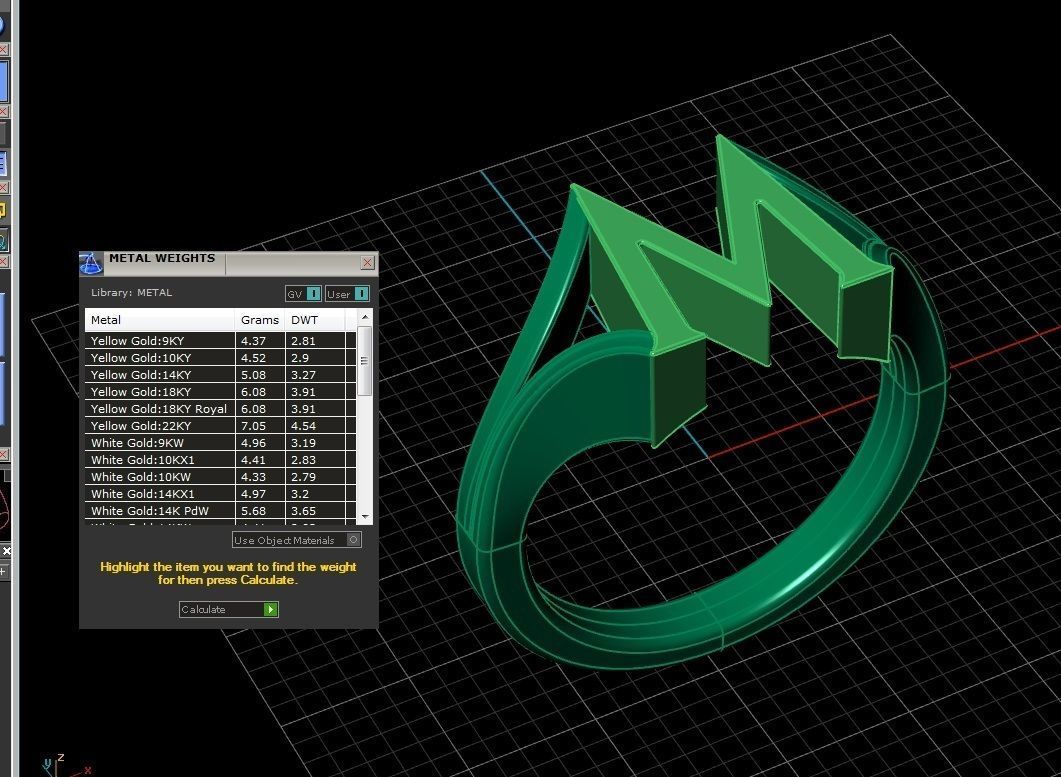Sort by the Metal column header
Viewport: 1061px width, 777px height.
click(x=160, y=320)
